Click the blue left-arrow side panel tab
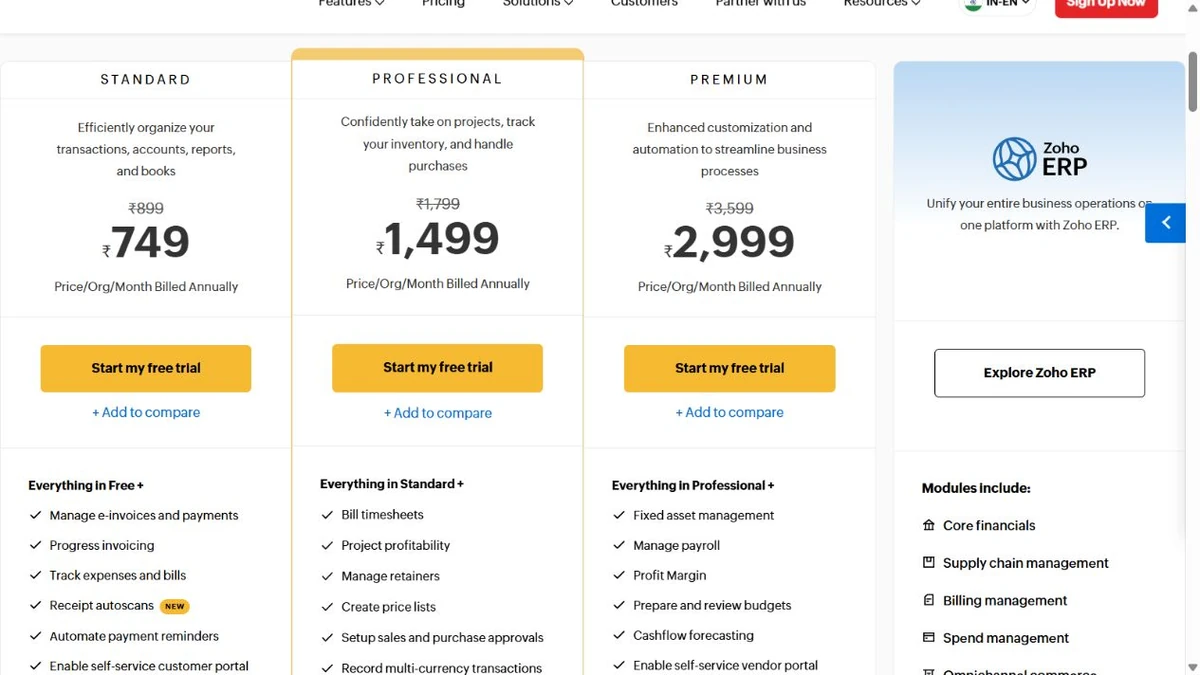This screenshot has height=675, width=1200. [1166, 223]
